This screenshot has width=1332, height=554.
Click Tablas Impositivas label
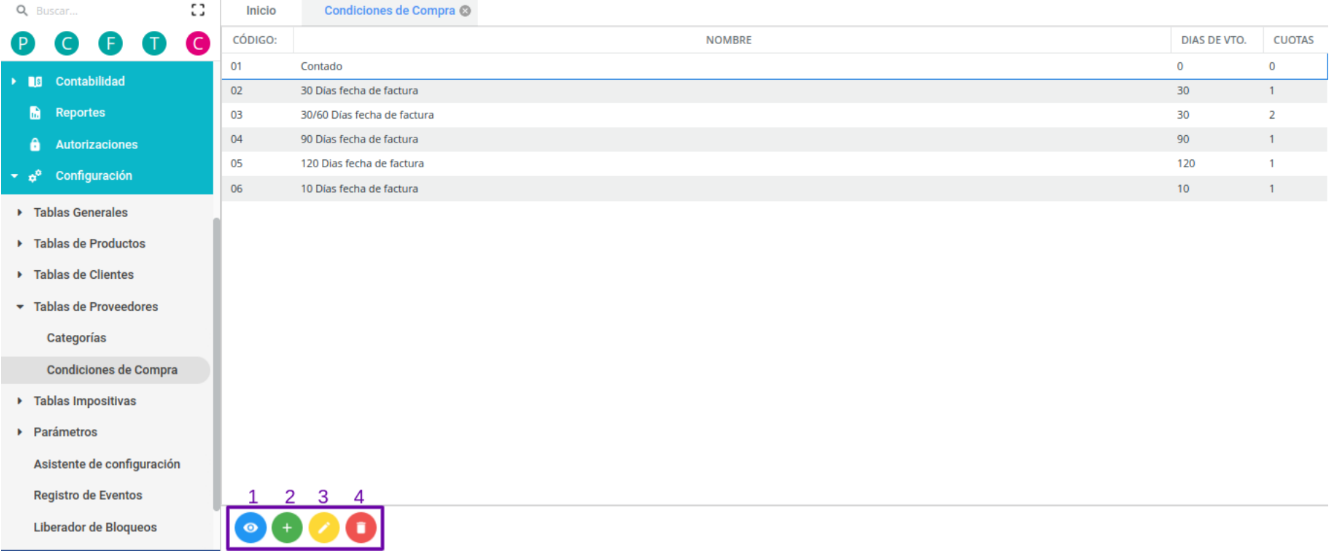[85, 401]
